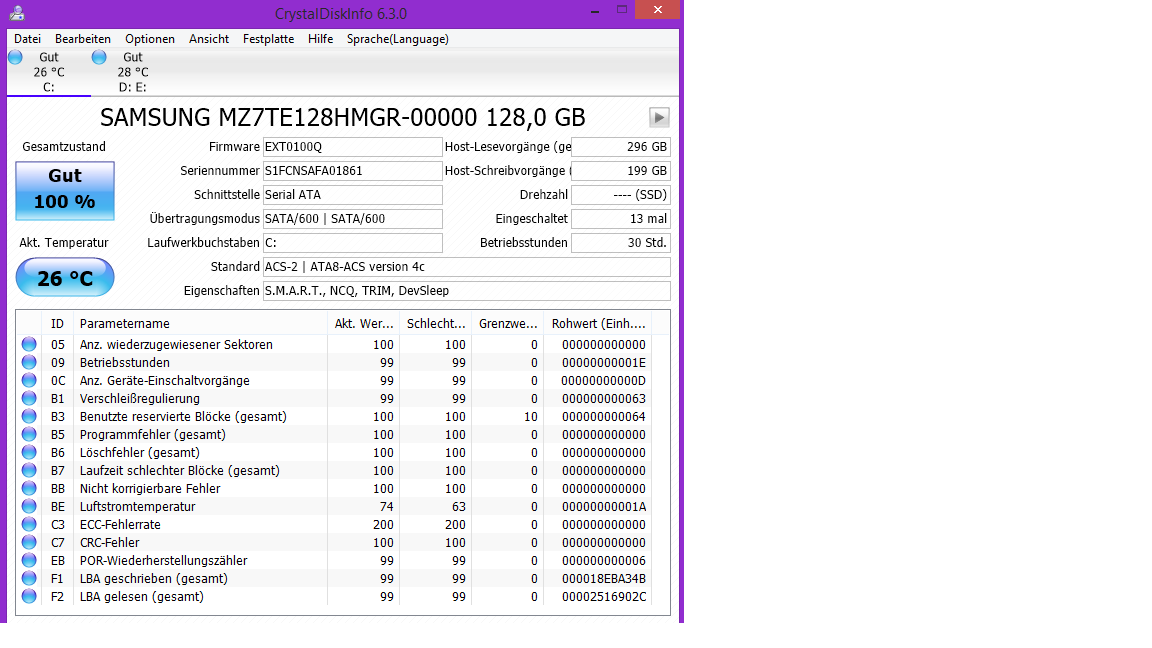Click status icon for Verschleißregulierung row
The height and width of the screenshot is (648, 1152).
pyautogui.click(x=29, y=398)
